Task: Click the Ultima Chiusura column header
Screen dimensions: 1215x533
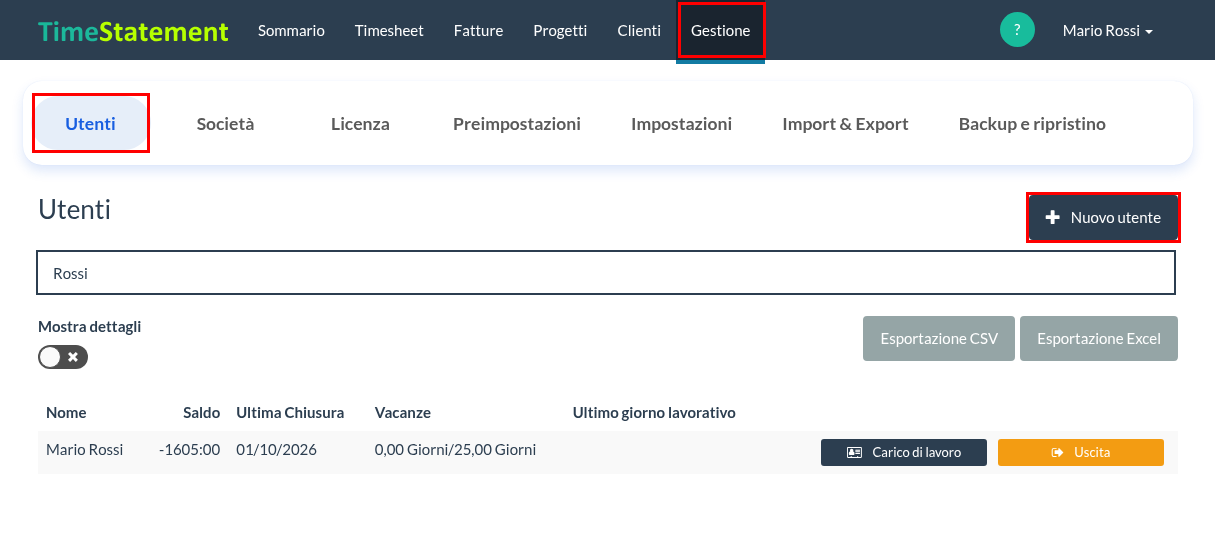Action: coord(290,412)
